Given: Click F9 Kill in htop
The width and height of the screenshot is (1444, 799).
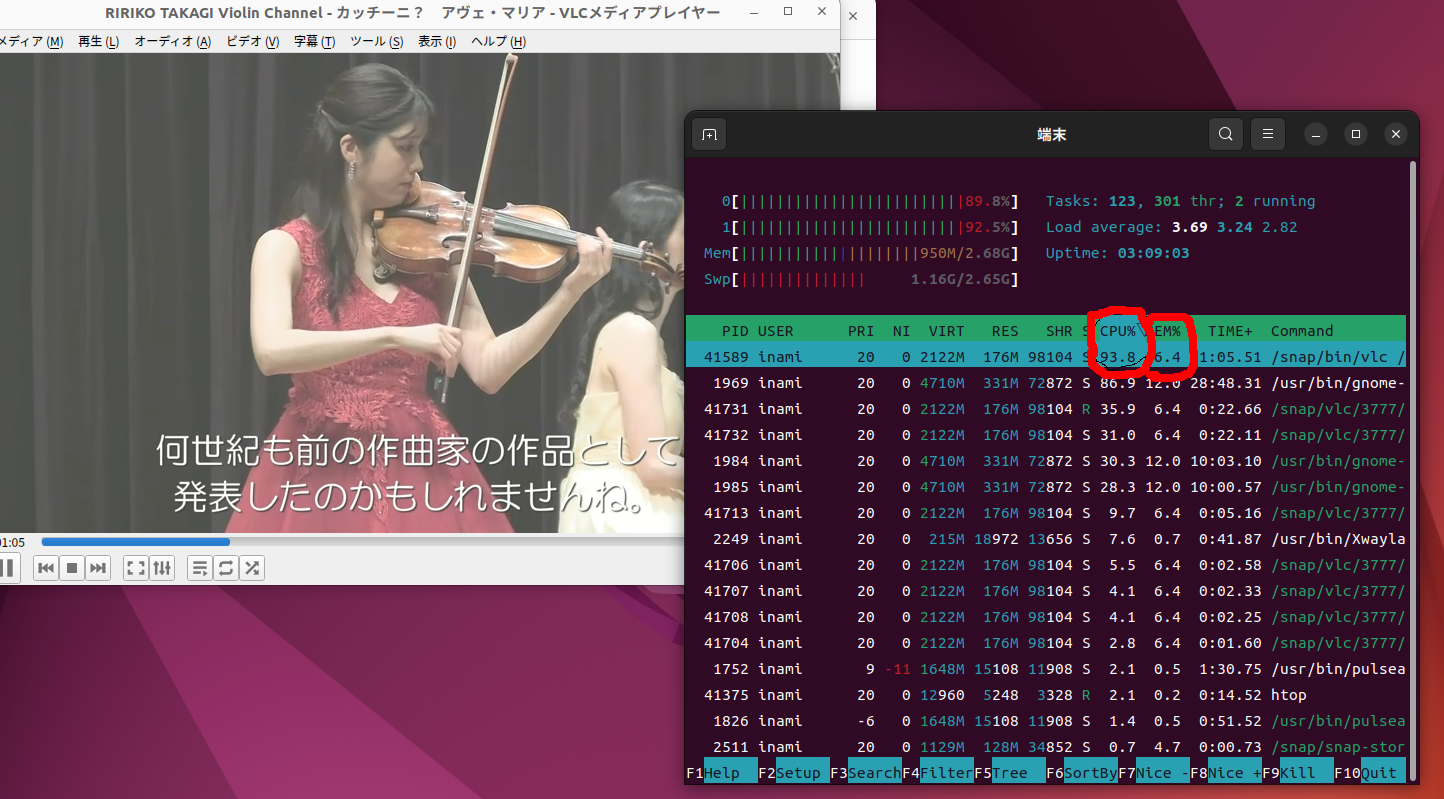Looking at the screenshot, I should coord(1298,773).
